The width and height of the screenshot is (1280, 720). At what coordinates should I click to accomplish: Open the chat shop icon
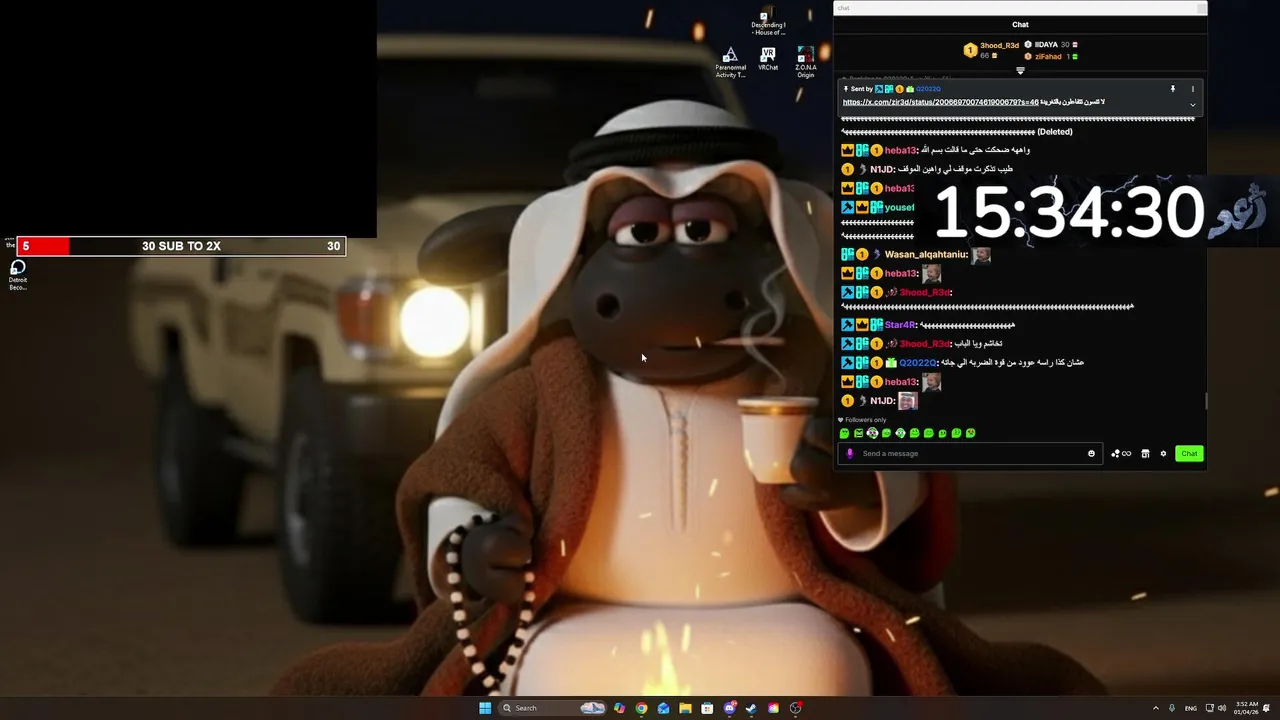pyautogui.click(x=1146, y=454)
